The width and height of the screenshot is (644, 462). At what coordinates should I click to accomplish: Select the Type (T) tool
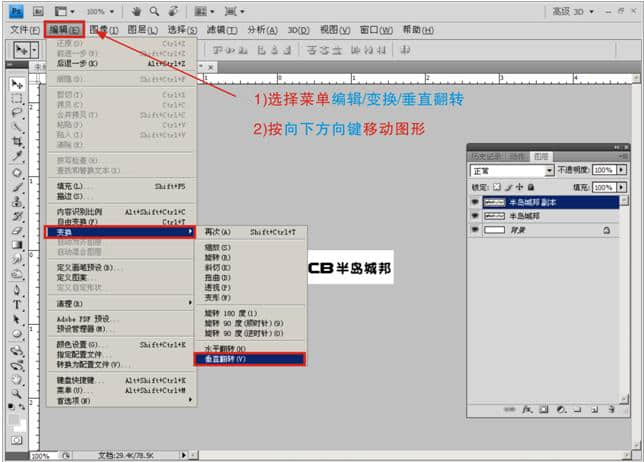point(17,303)
